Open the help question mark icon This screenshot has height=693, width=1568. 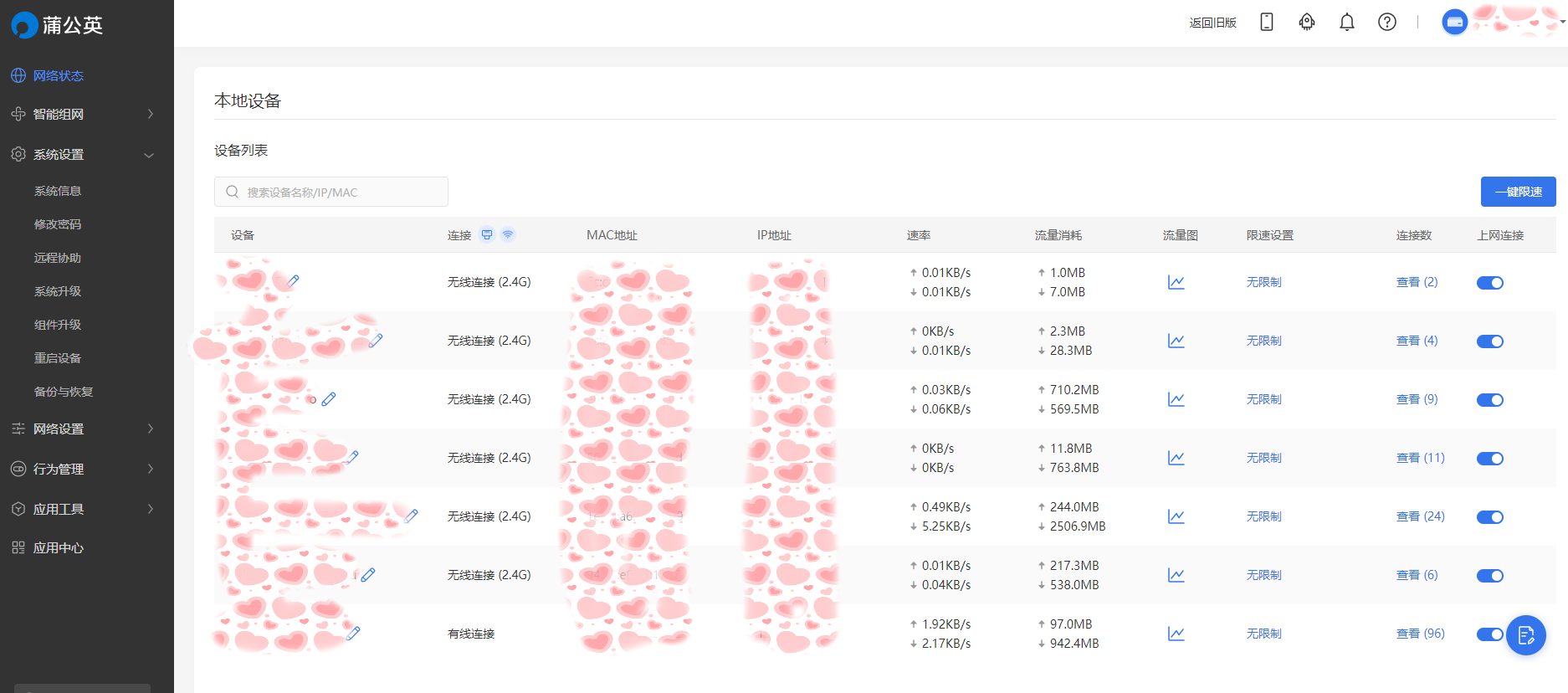[x=1387, y=23]
